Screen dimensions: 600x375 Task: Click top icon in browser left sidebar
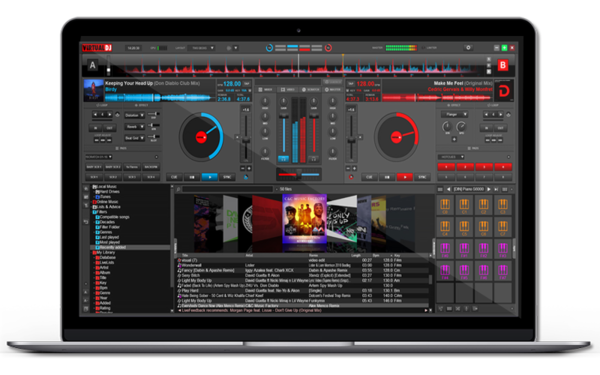point(86,189)
